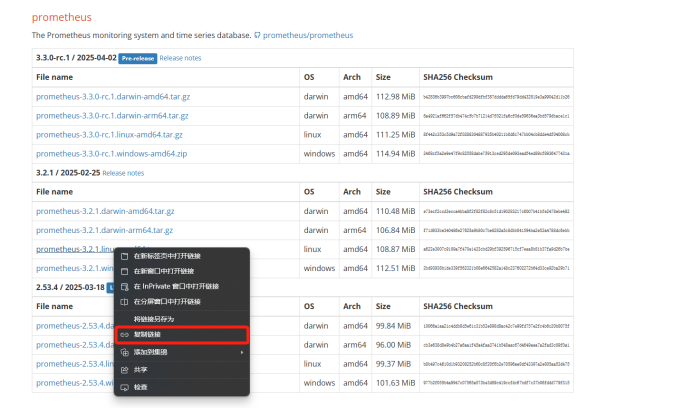
Task: Open Release notes for 3.3.0-rc.1
Action: tap(180, 58)
